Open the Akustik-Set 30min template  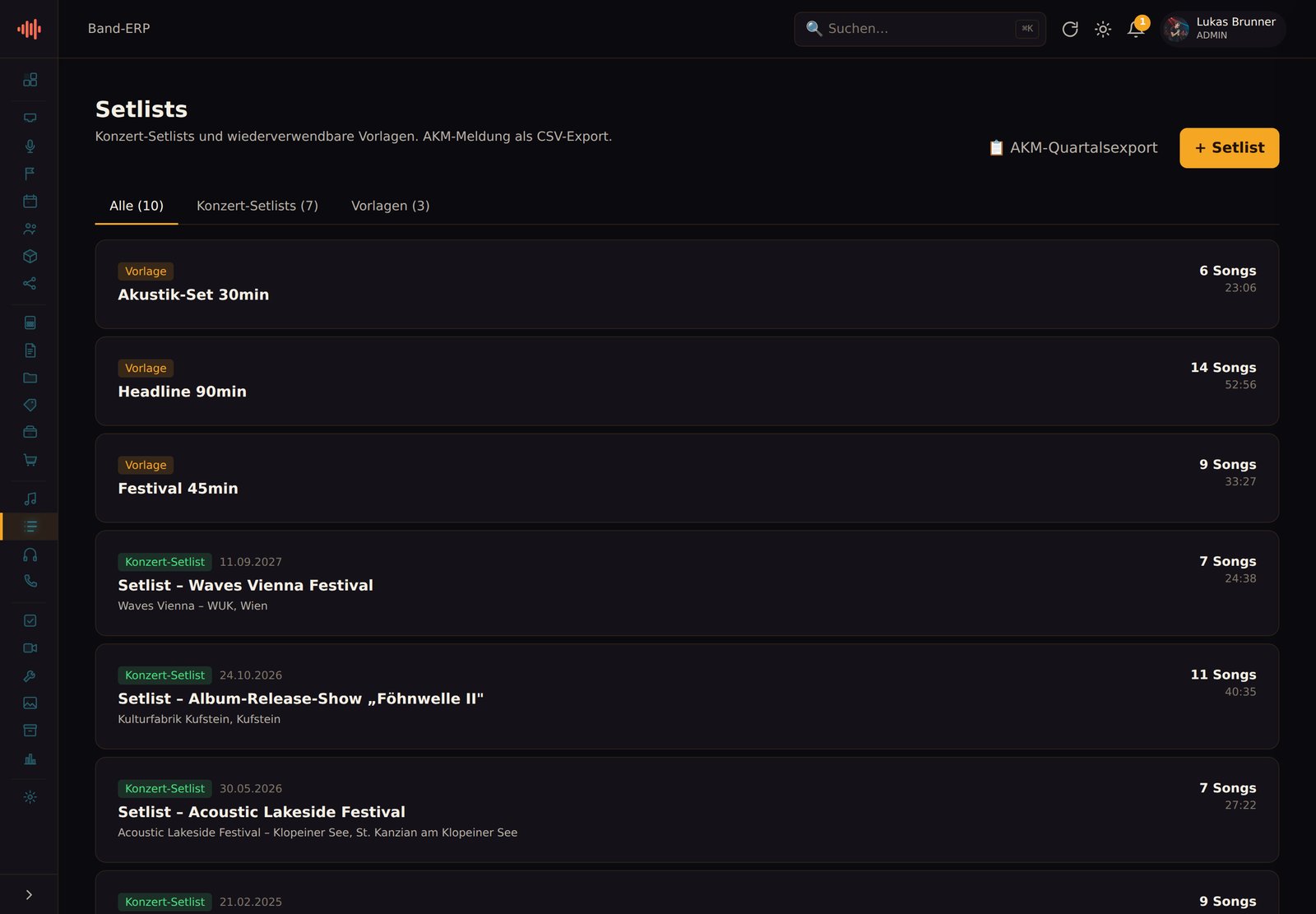click(x=687, y=285)
